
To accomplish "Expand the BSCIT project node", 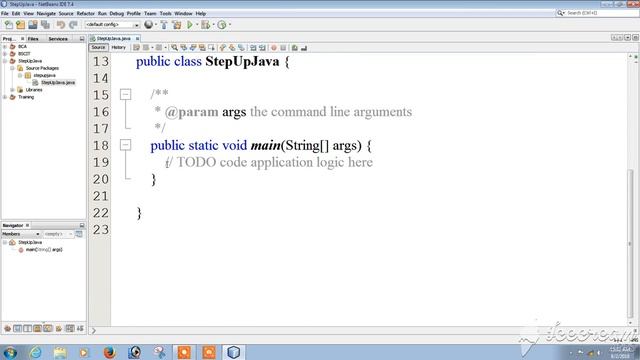I will (5, 54).
